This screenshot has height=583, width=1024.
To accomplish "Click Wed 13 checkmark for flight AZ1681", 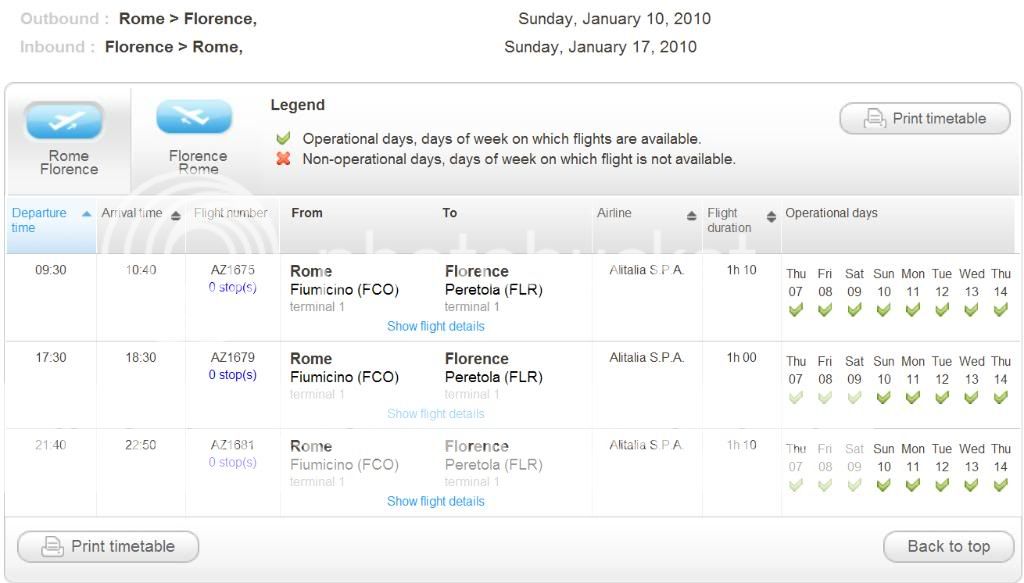I will coord(971,485).
